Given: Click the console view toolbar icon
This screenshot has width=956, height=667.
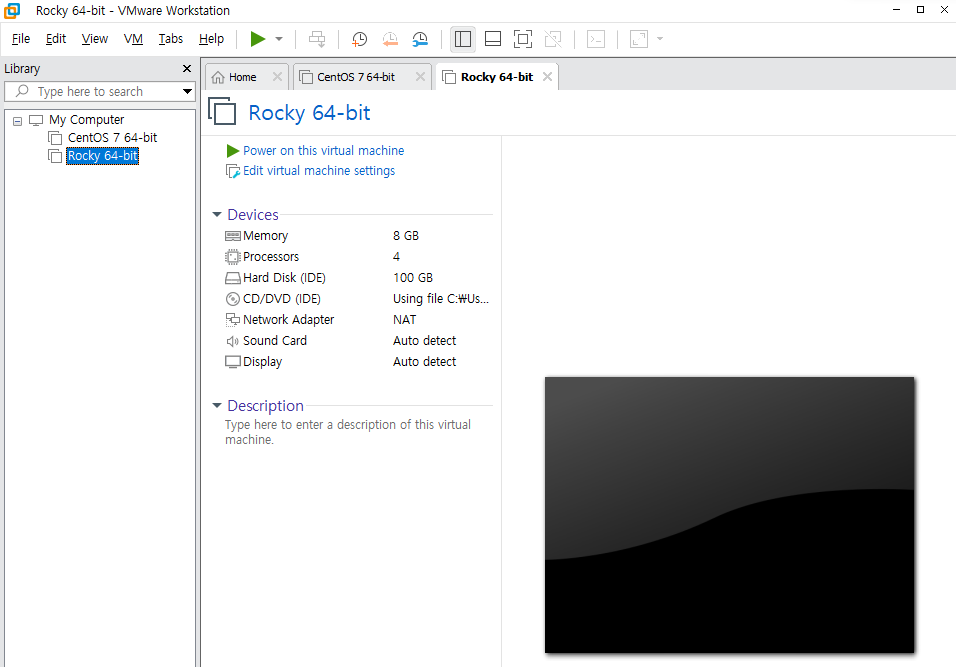Looking at the screenshot, I should [596, 39].
